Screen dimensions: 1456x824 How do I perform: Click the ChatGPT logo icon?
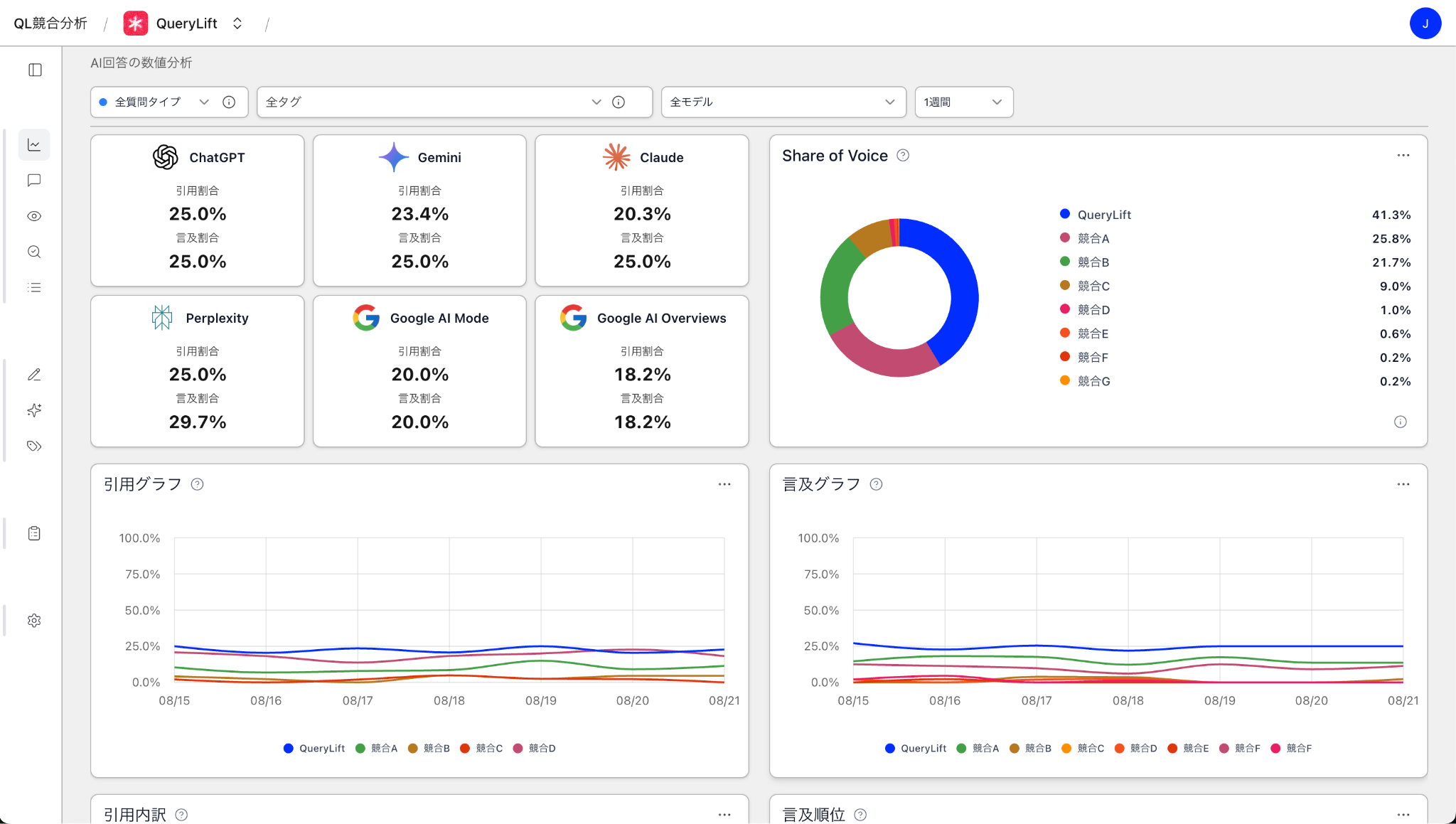166,157
